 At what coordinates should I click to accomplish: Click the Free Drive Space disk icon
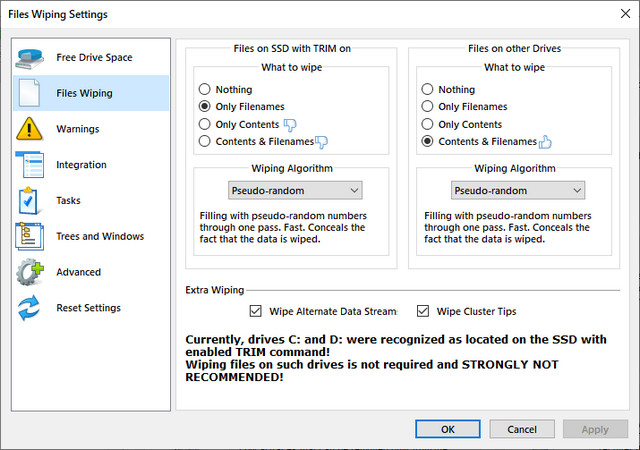point(30,58)
